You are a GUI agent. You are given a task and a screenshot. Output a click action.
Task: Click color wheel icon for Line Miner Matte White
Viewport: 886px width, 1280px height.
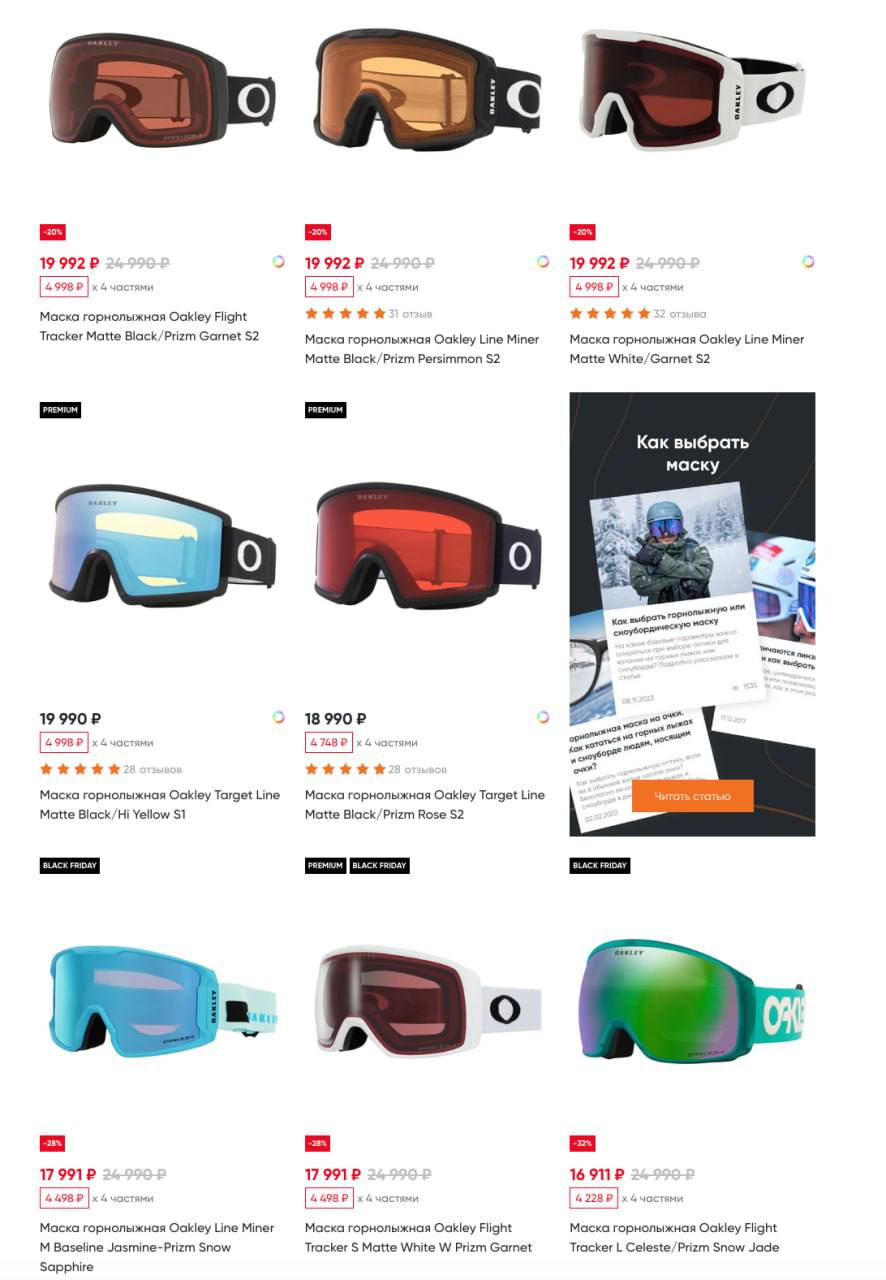point(808,262)
